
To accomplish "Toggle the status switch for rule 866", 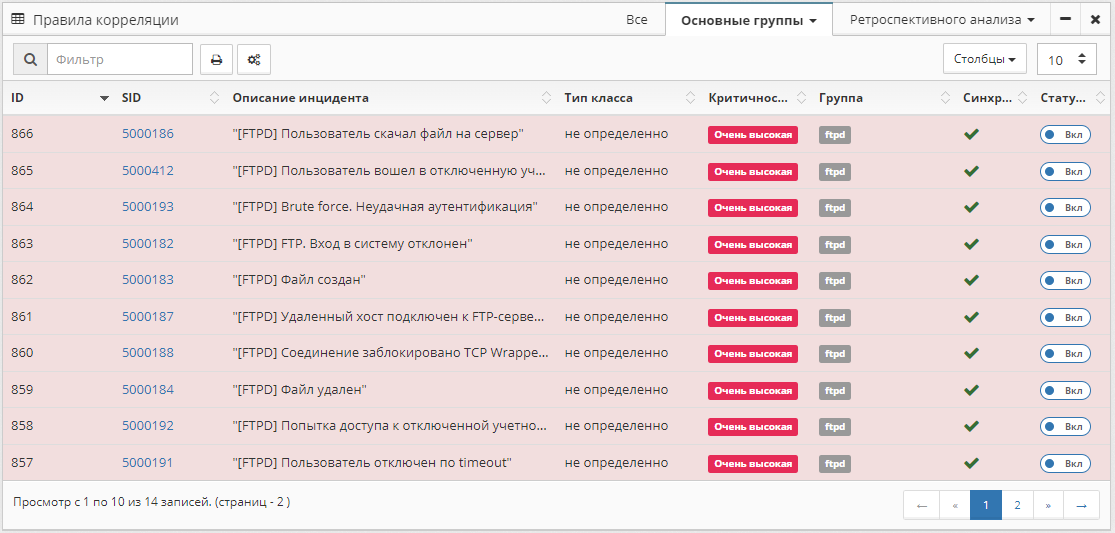I will [x=1065, y=135].
